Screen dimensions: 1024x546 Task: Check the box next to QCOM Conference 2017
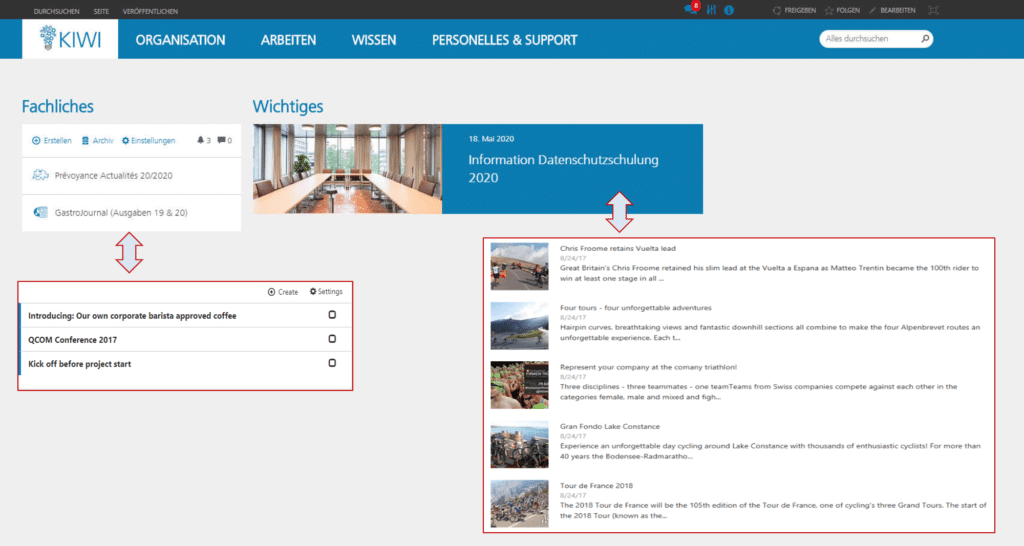(332, 339)
